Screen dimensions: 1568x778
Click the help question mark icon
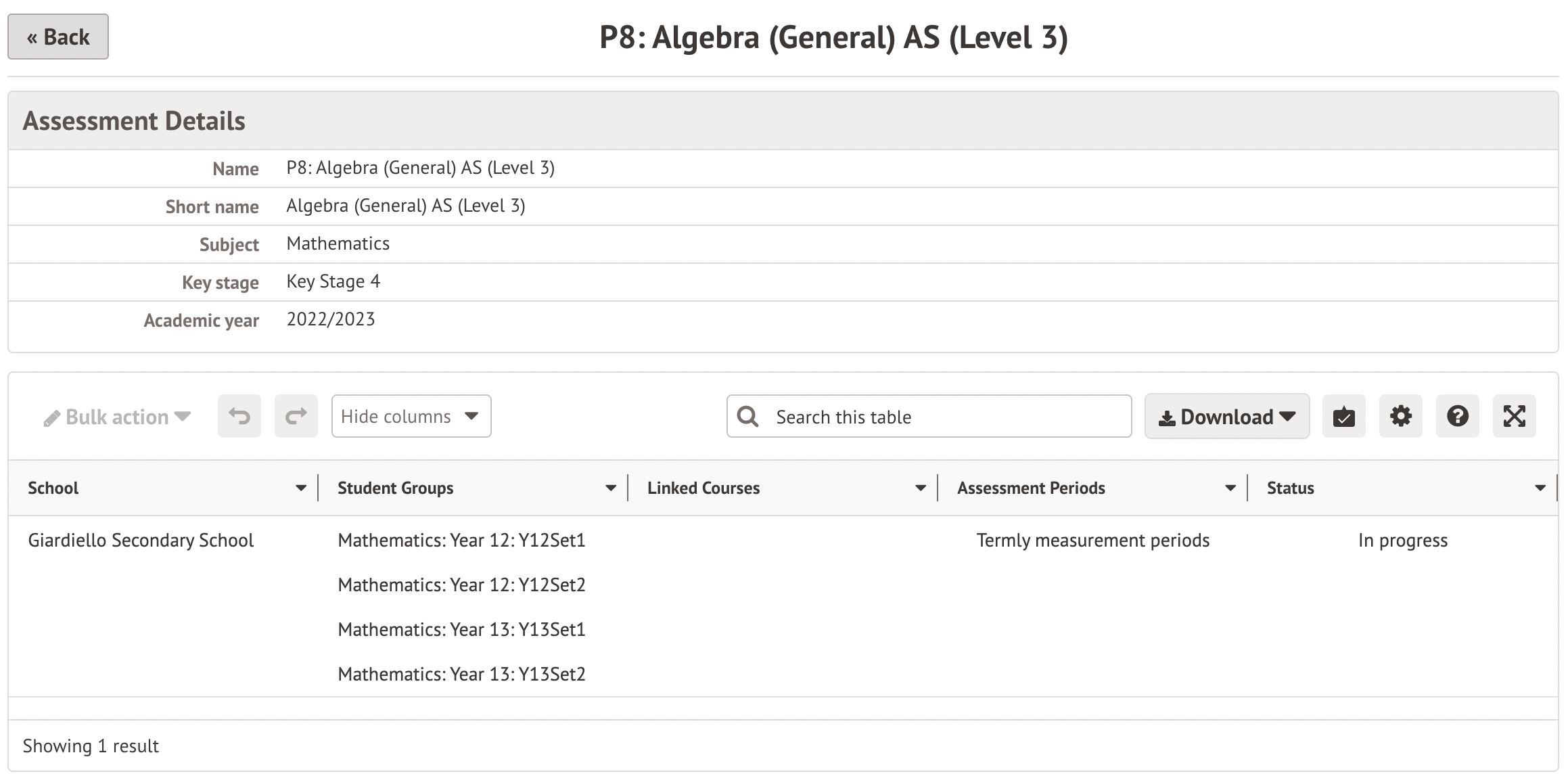(x=1457, y=416)
